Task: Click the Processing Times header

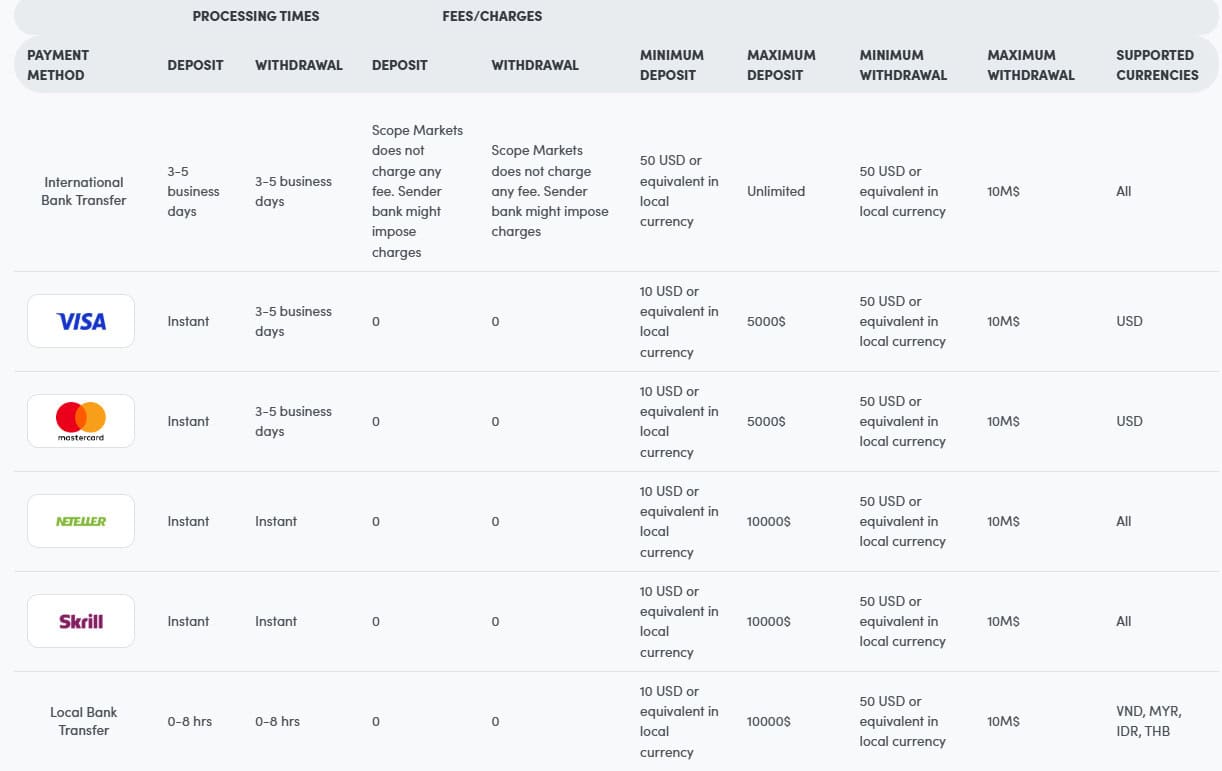Action: pos(256,16)
